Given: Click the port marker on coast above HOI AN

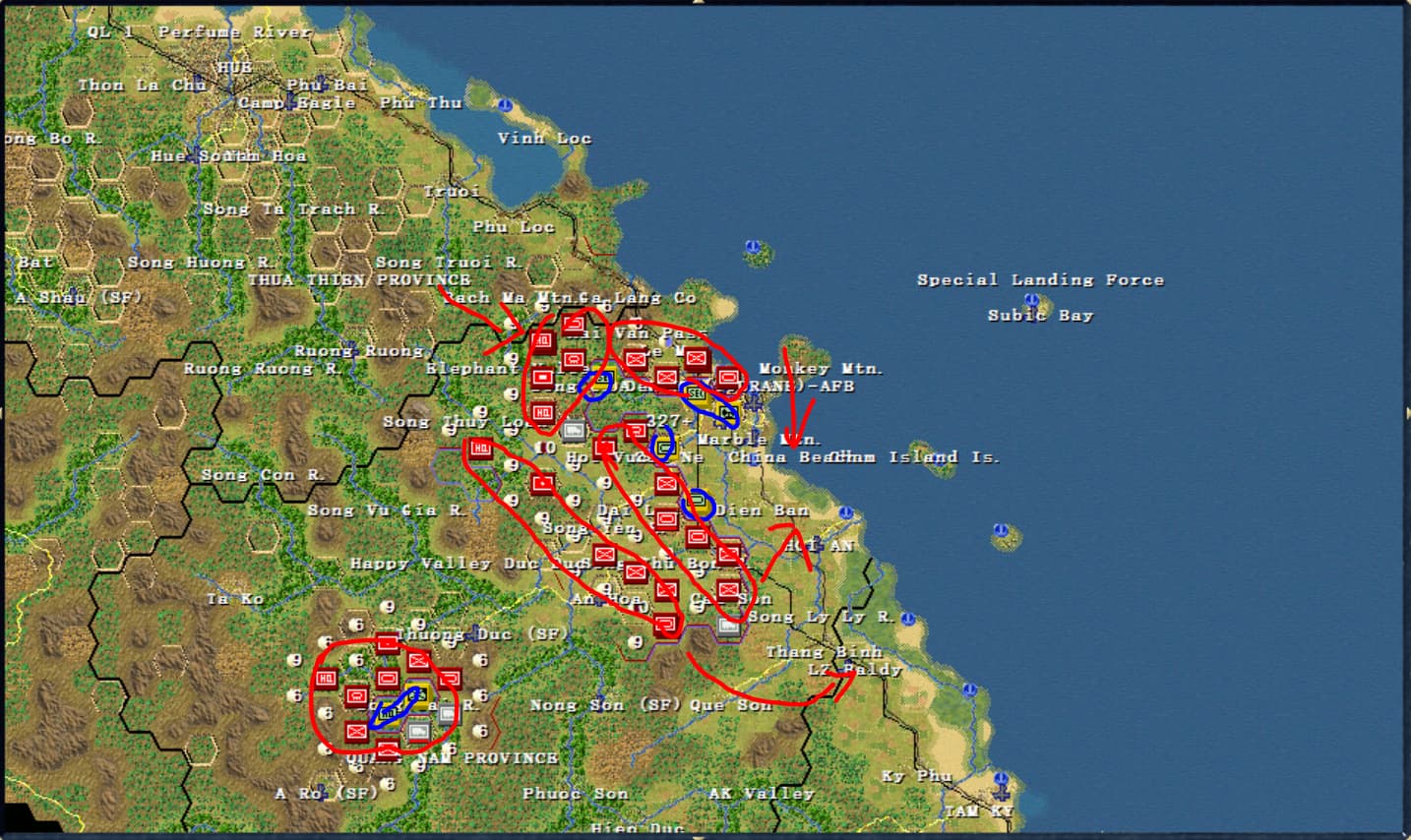Looking at the screenshot, I should [x=845, y=513].
